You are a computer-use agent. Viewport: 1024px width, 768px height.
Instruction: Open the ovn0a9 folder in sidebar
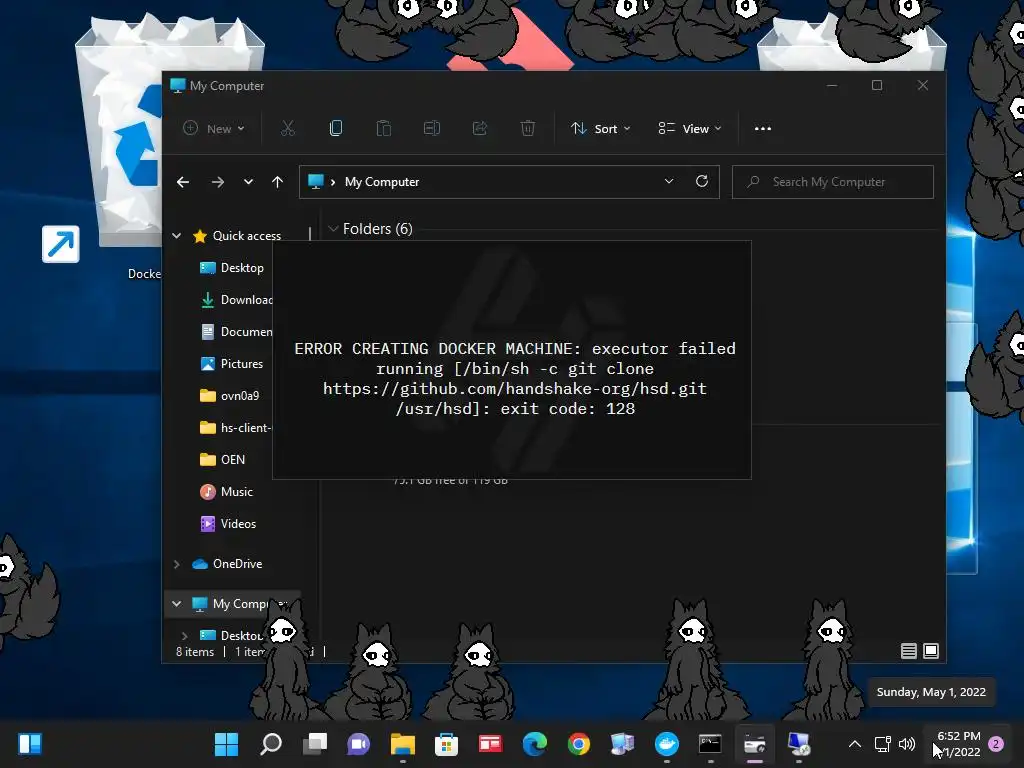click(x=229, y=396)
